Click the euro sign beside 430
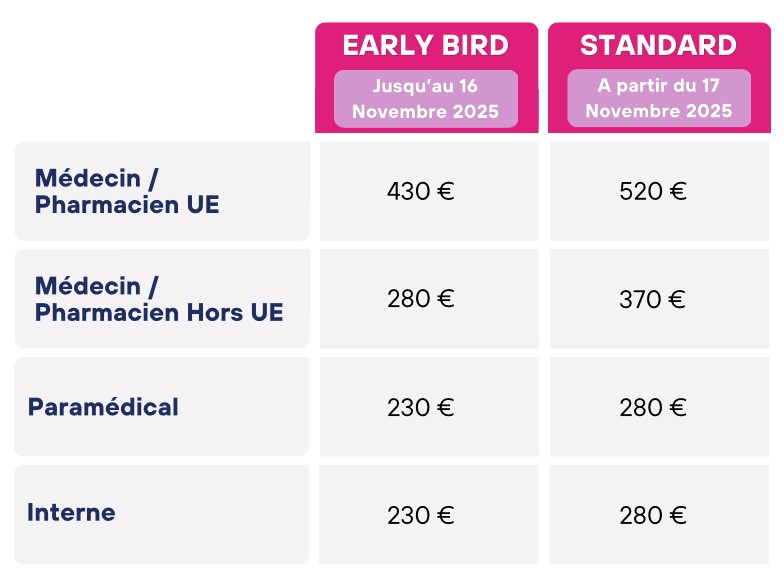Image resolution: width=784 pixels, height=580 pixels. (446, 191)
